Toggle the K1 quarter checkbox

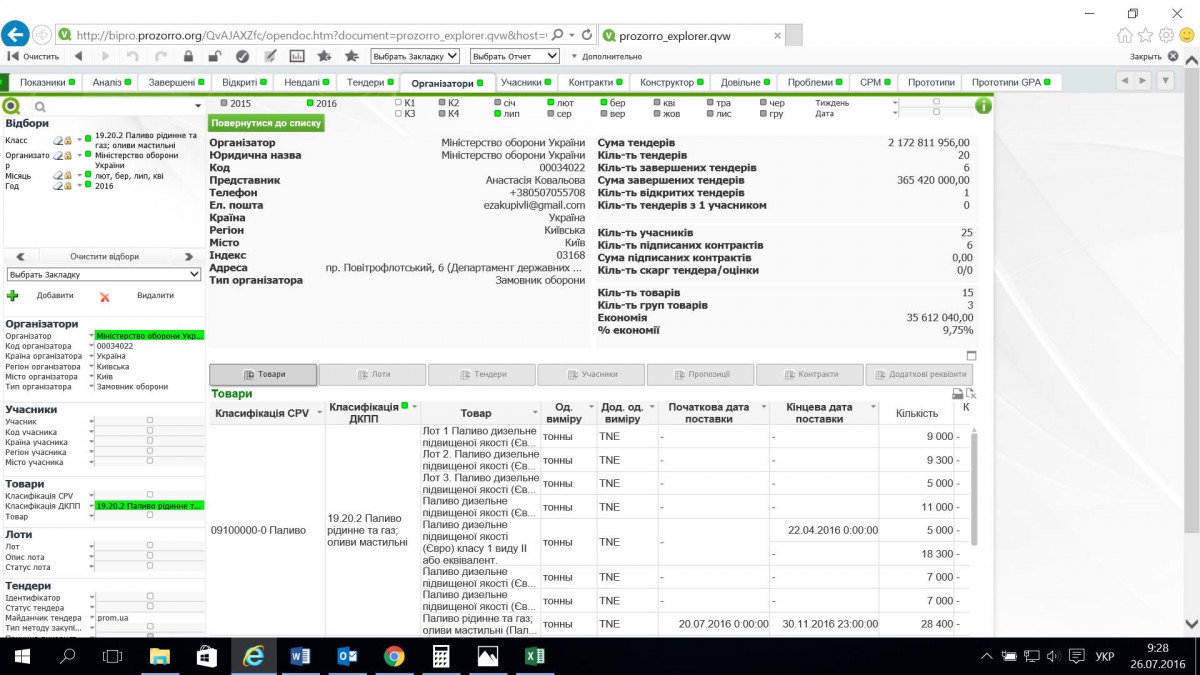pyautogui.click(x=399, y=102)
